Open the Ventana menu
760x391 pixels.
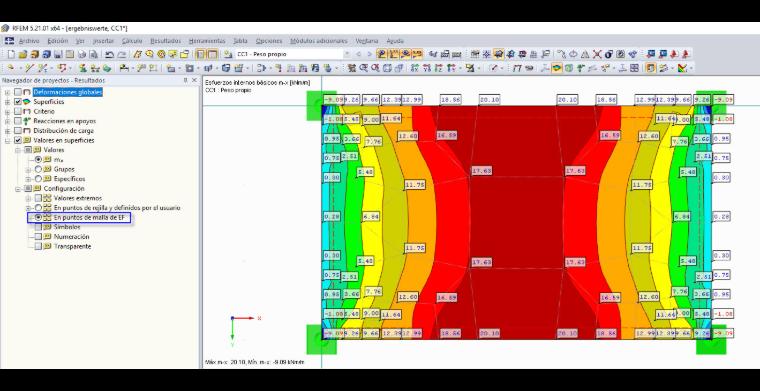[x=366, y=41]
